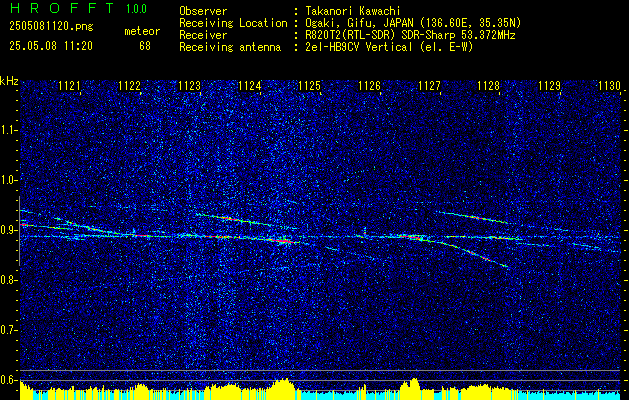Click the 0.9 kHz axis label

8,230
